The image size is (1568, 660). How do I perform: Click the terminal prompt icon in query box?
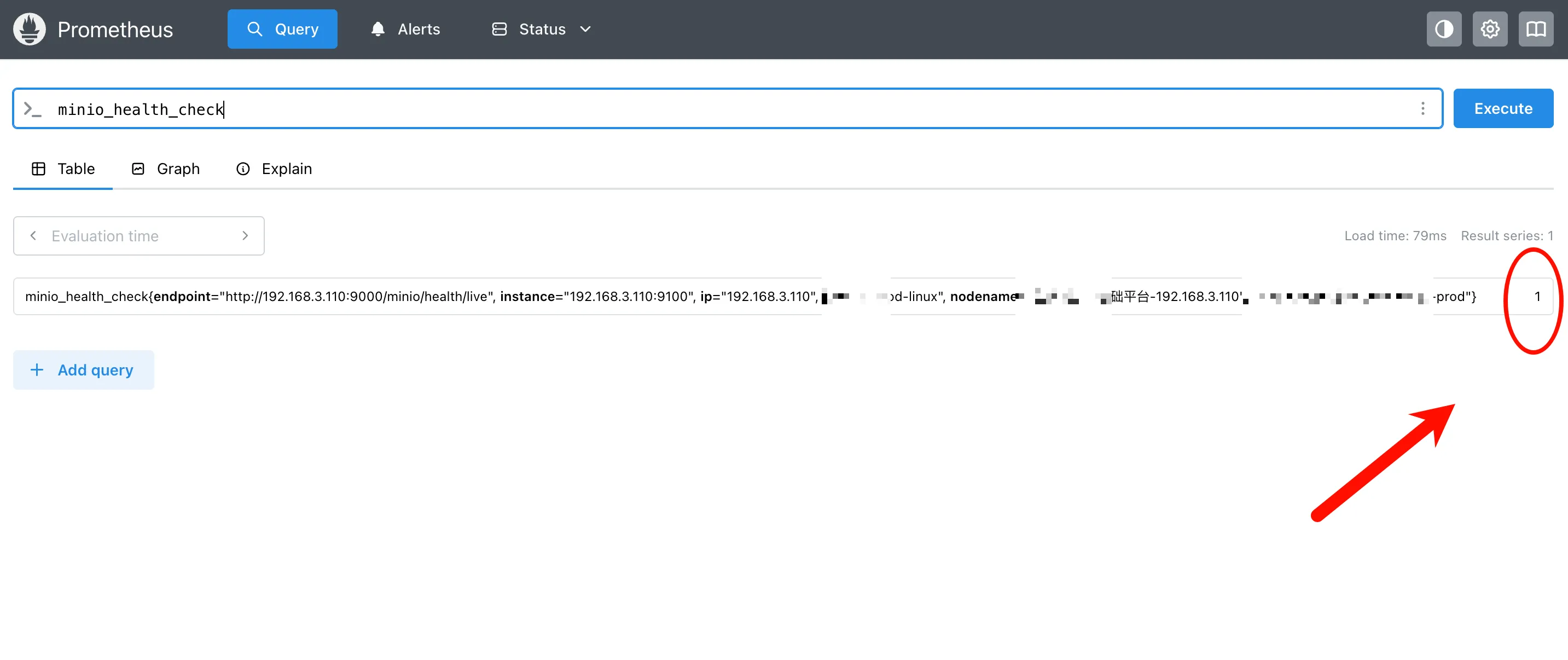click(32, 109)
